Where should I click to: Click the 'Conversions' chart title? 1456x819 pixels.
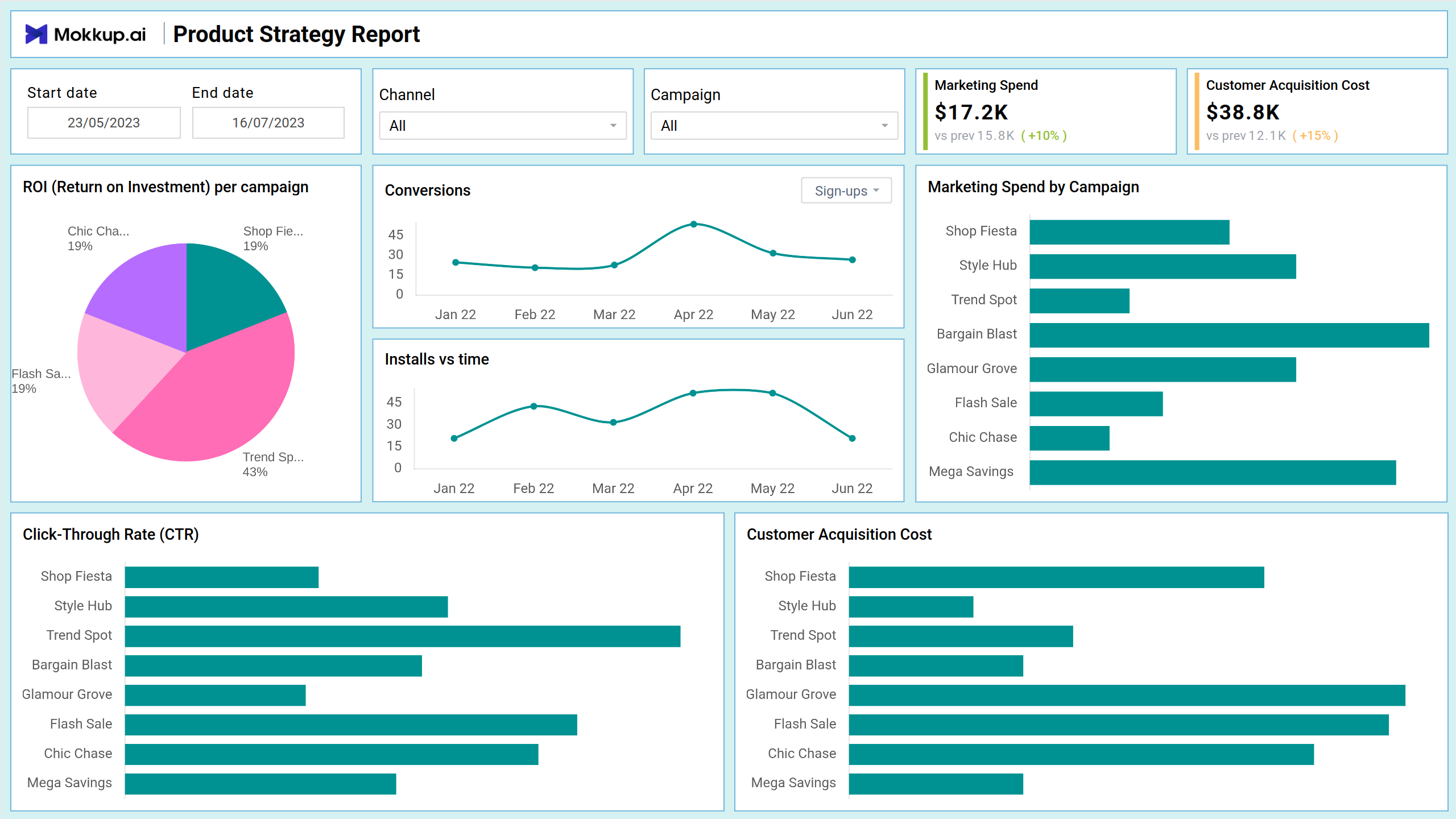428,191
